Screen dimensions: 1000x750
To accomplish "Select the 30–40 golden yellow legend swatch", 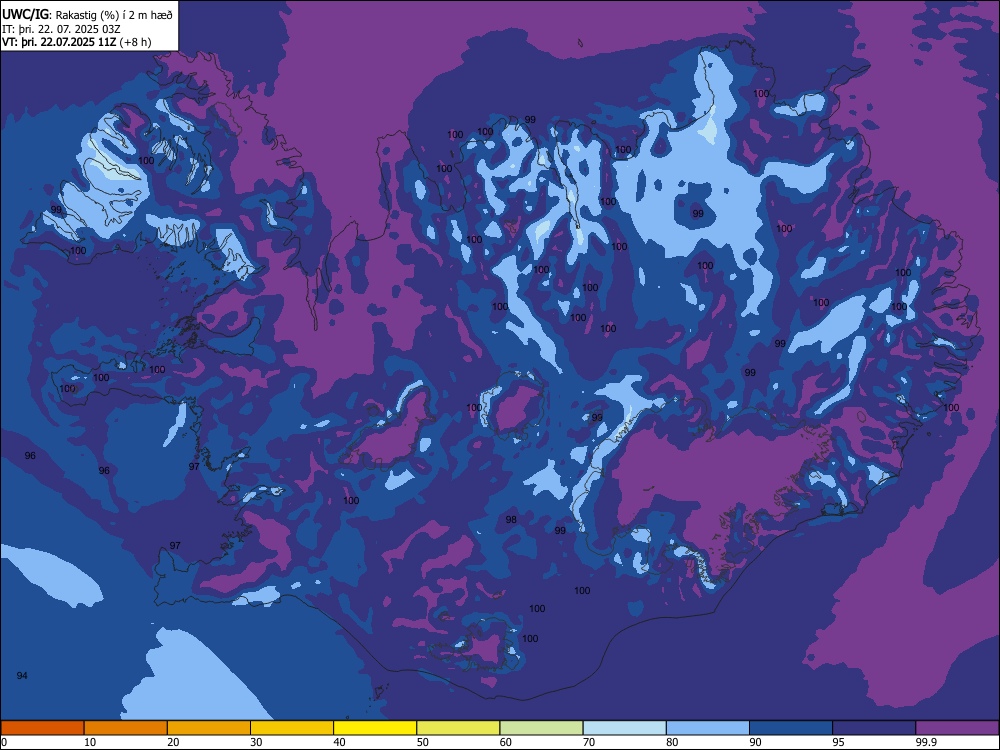I will (x=292, y=728).
